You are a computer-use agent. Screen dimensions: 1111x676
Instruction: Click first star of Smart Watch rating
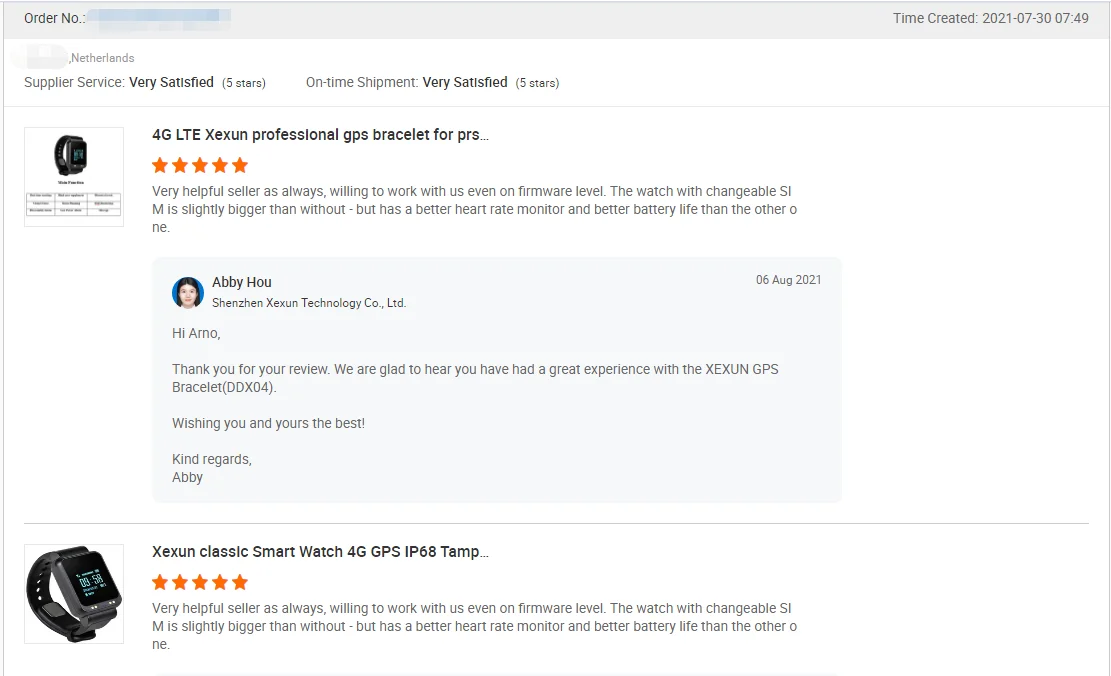pyautogui.click(x=160, y=583)
